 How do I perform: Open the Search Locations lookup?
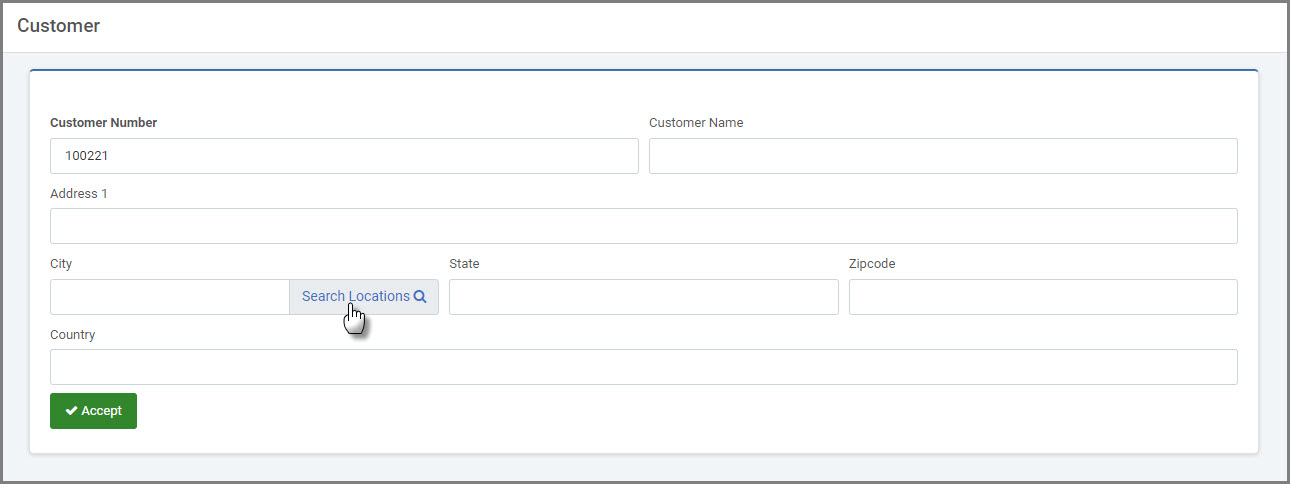(x=364, y=297)
